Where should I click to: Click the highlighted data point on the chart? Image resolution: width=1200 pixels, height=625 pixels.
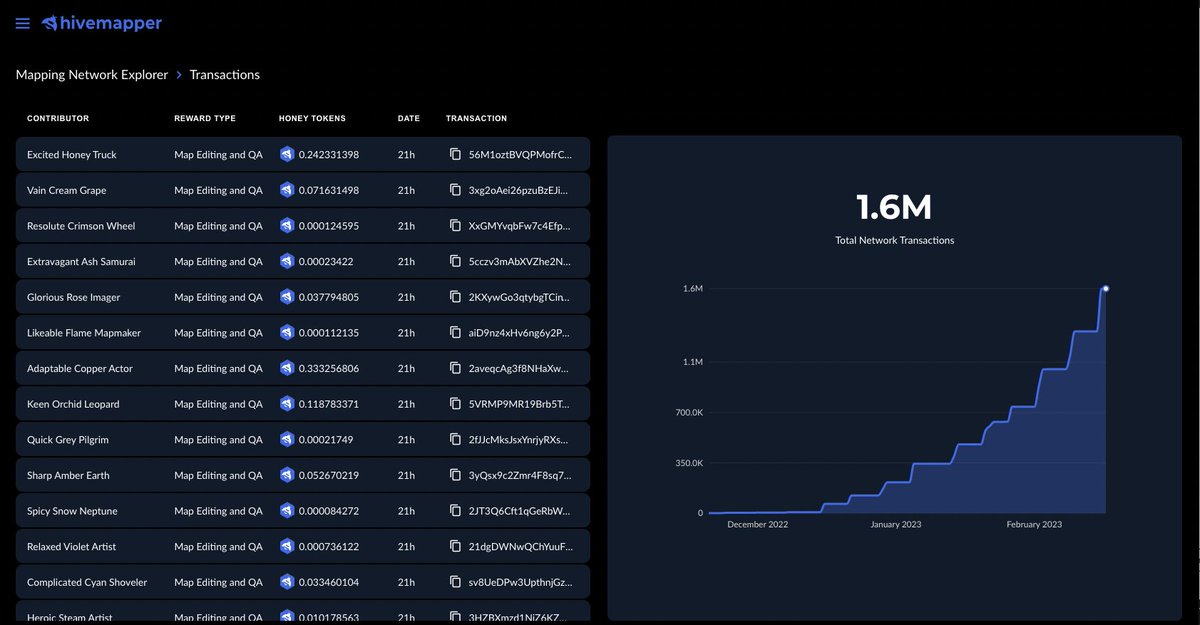tap(1105, 288)
